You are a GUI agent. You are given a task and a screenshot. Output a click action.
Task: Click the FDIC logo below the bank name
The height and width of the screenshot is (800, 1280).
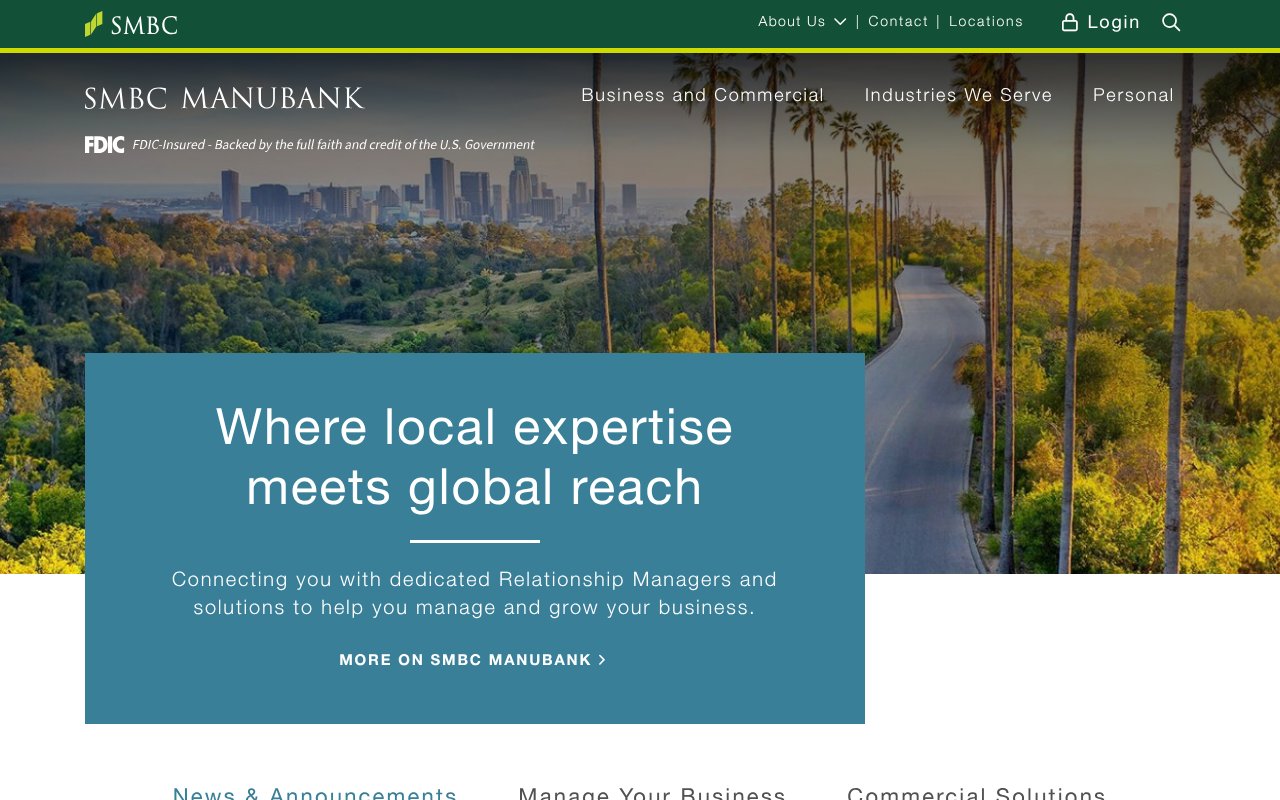point(104,143)
